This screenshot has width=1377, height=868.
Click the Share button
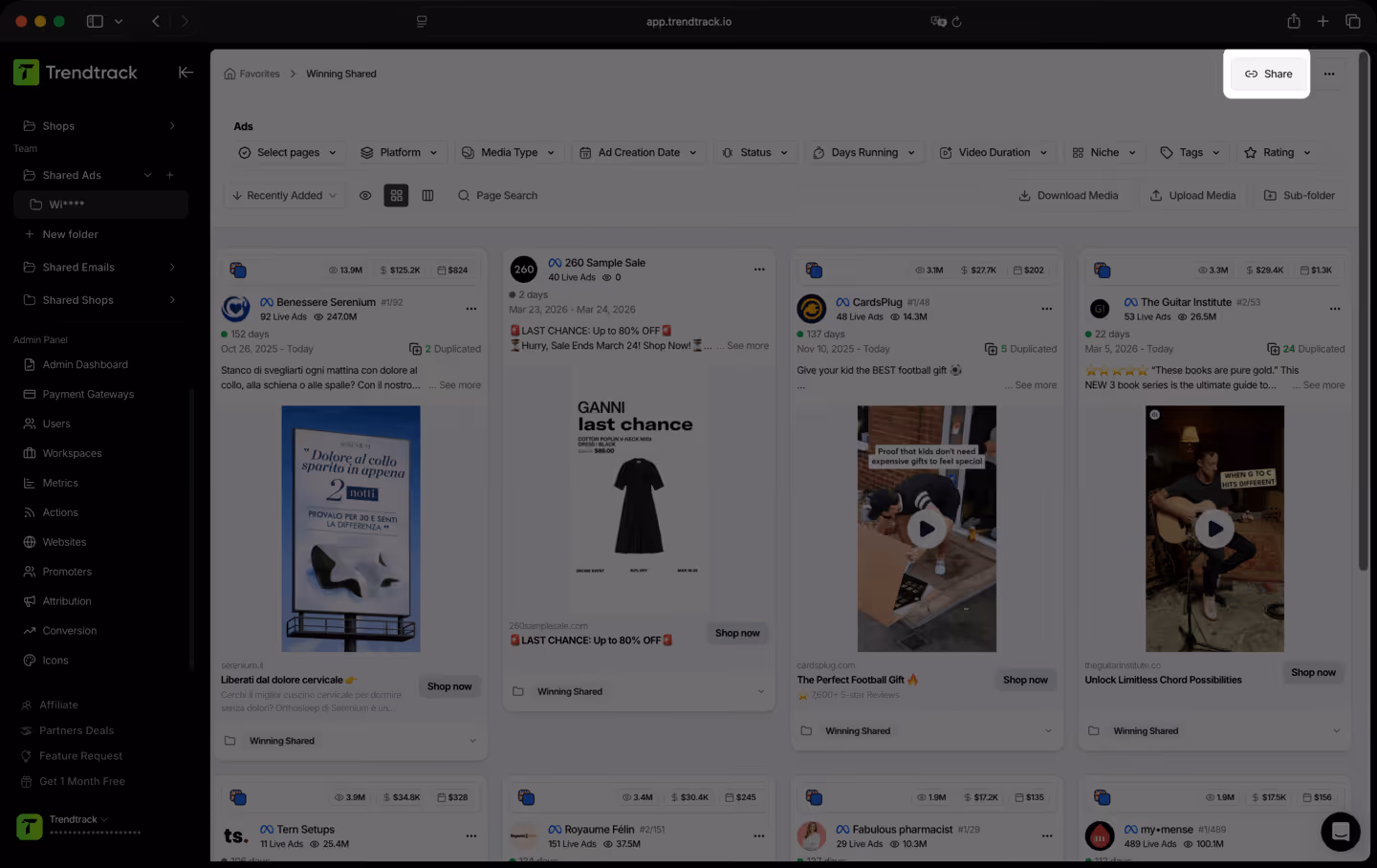(1267, 74)
